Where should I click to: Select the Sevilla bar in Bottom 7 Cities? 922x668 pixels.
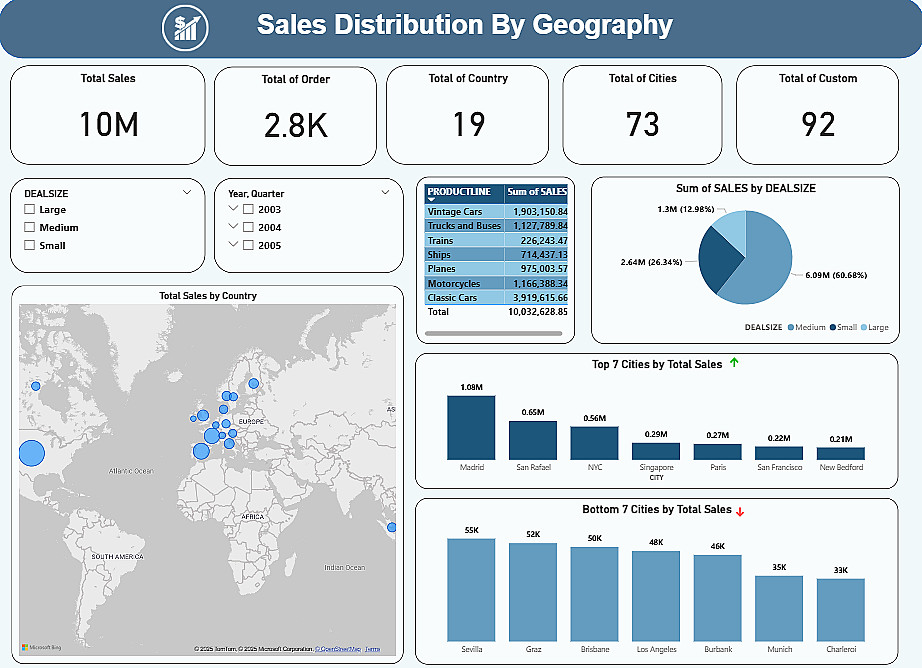471,590
